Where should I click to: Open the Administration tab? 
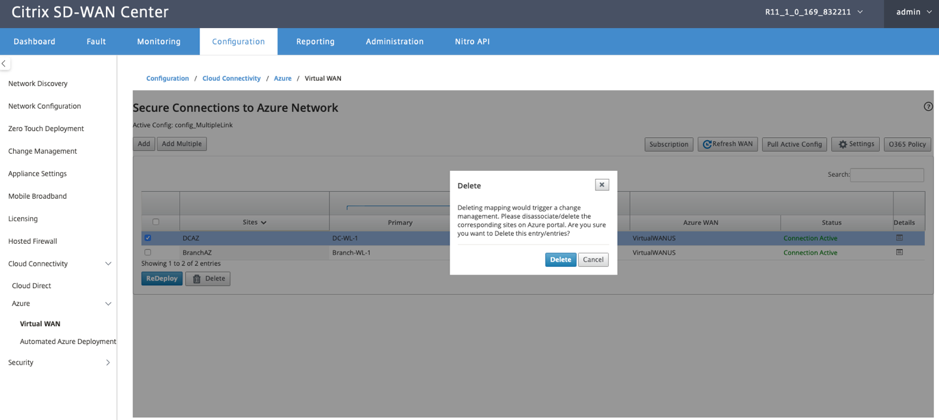(395, 41)
